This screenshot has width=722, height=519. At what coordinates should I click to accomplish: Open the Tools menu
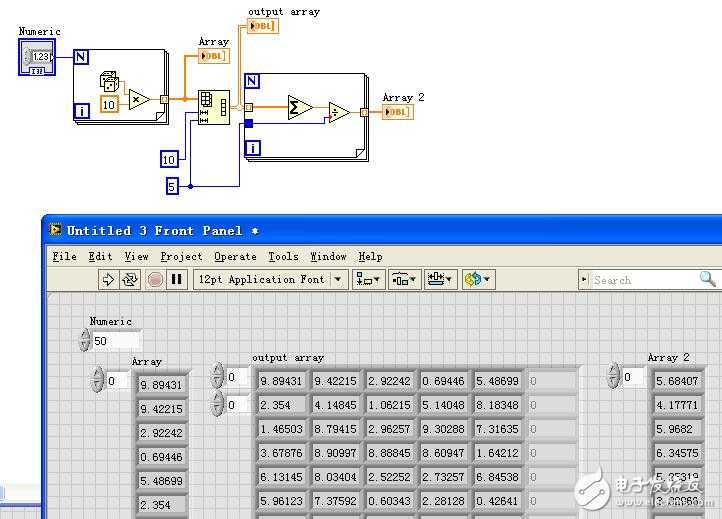(283, 257)
